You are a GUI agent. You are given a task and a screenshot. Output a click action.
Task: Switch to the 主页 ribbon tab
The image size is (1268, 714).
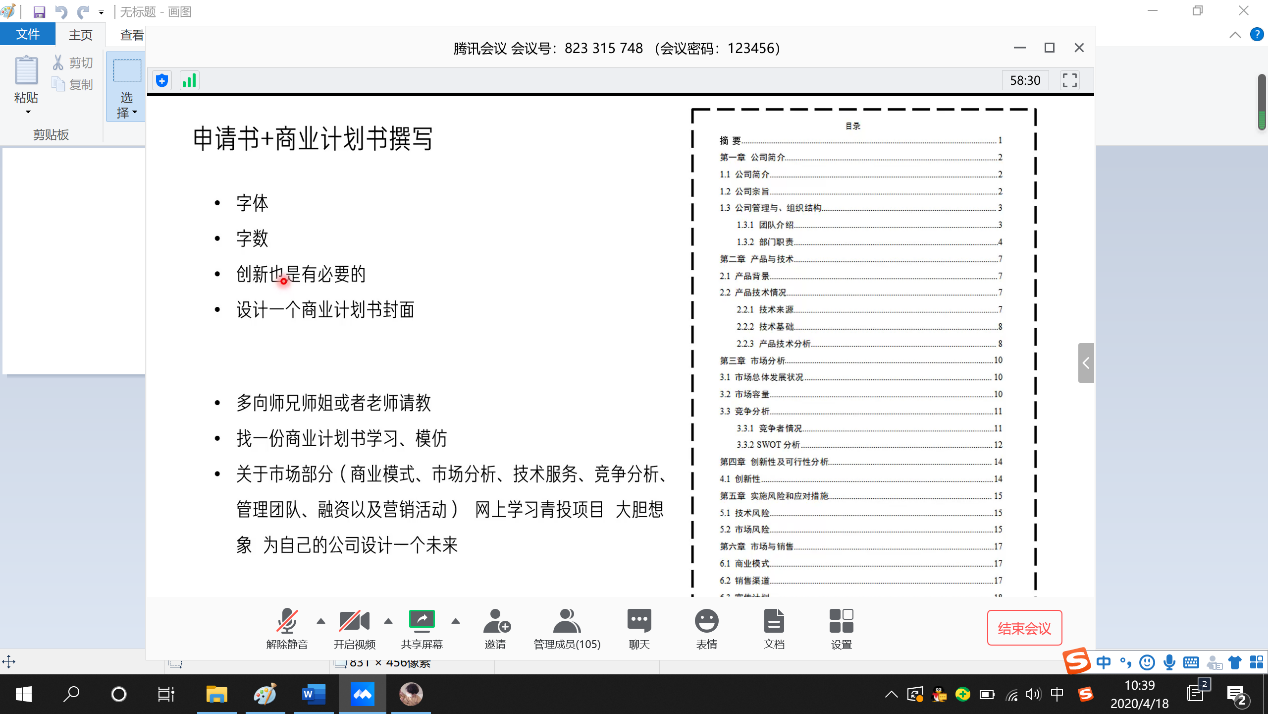coord(80,35)
